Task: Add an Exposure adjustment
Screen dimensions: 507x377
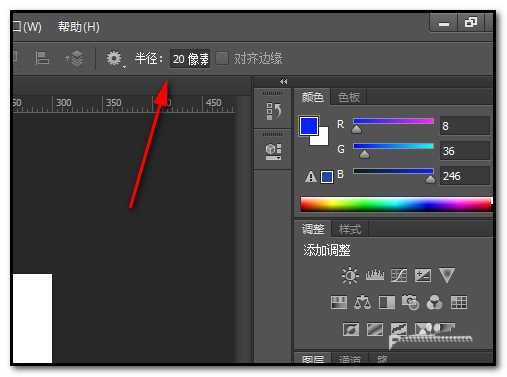Action: (423, 275)
